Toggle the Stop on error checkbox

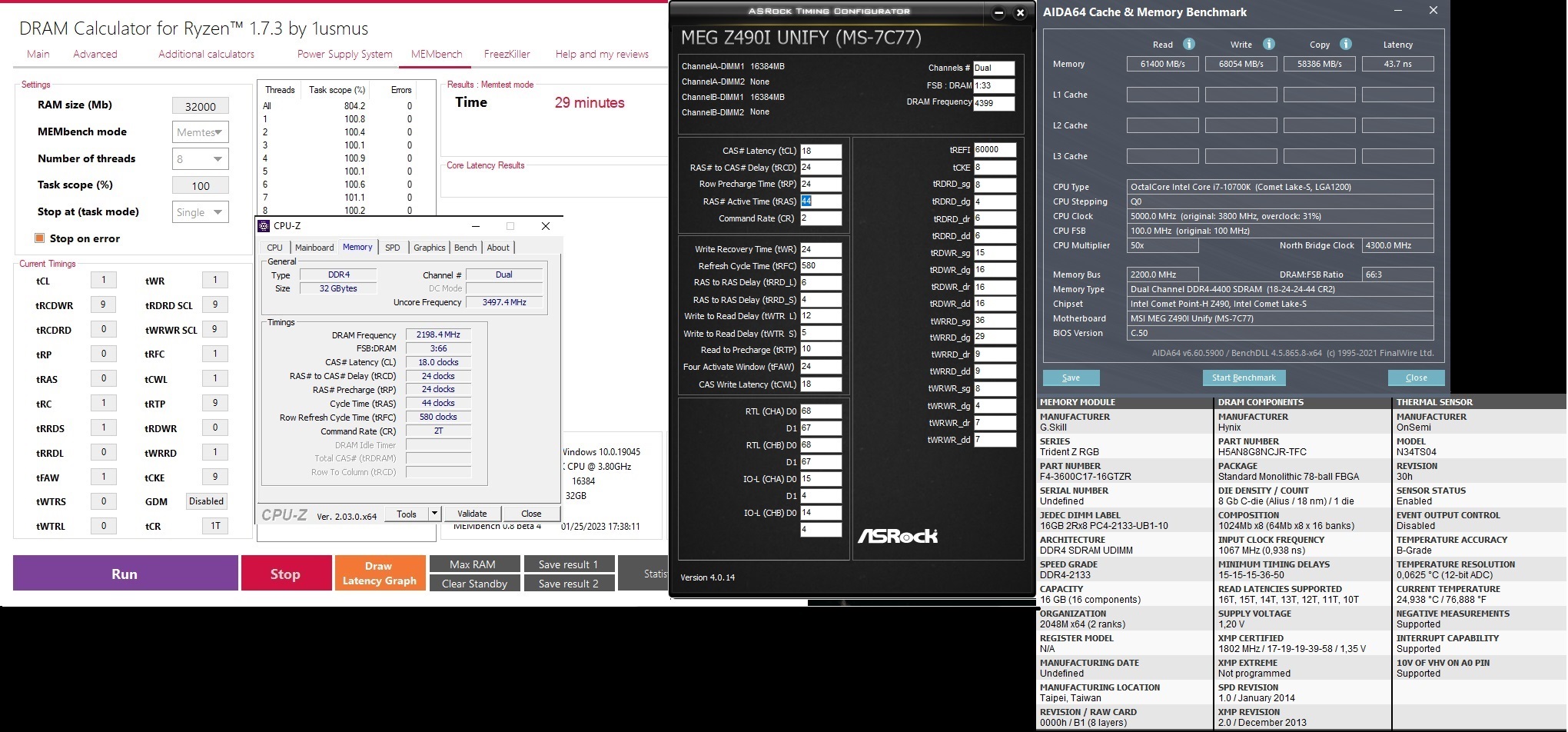(39, 238)
